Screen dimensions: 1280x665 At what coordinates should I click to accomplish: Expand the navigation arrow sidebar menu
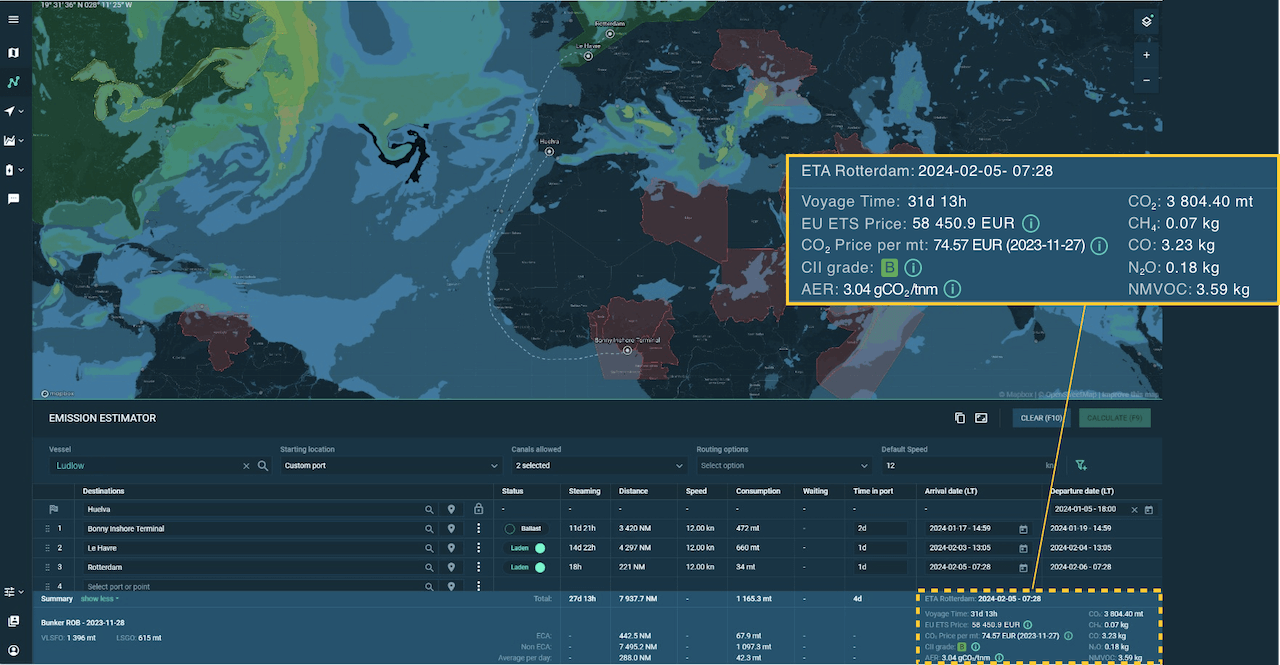tap(15, 111)
